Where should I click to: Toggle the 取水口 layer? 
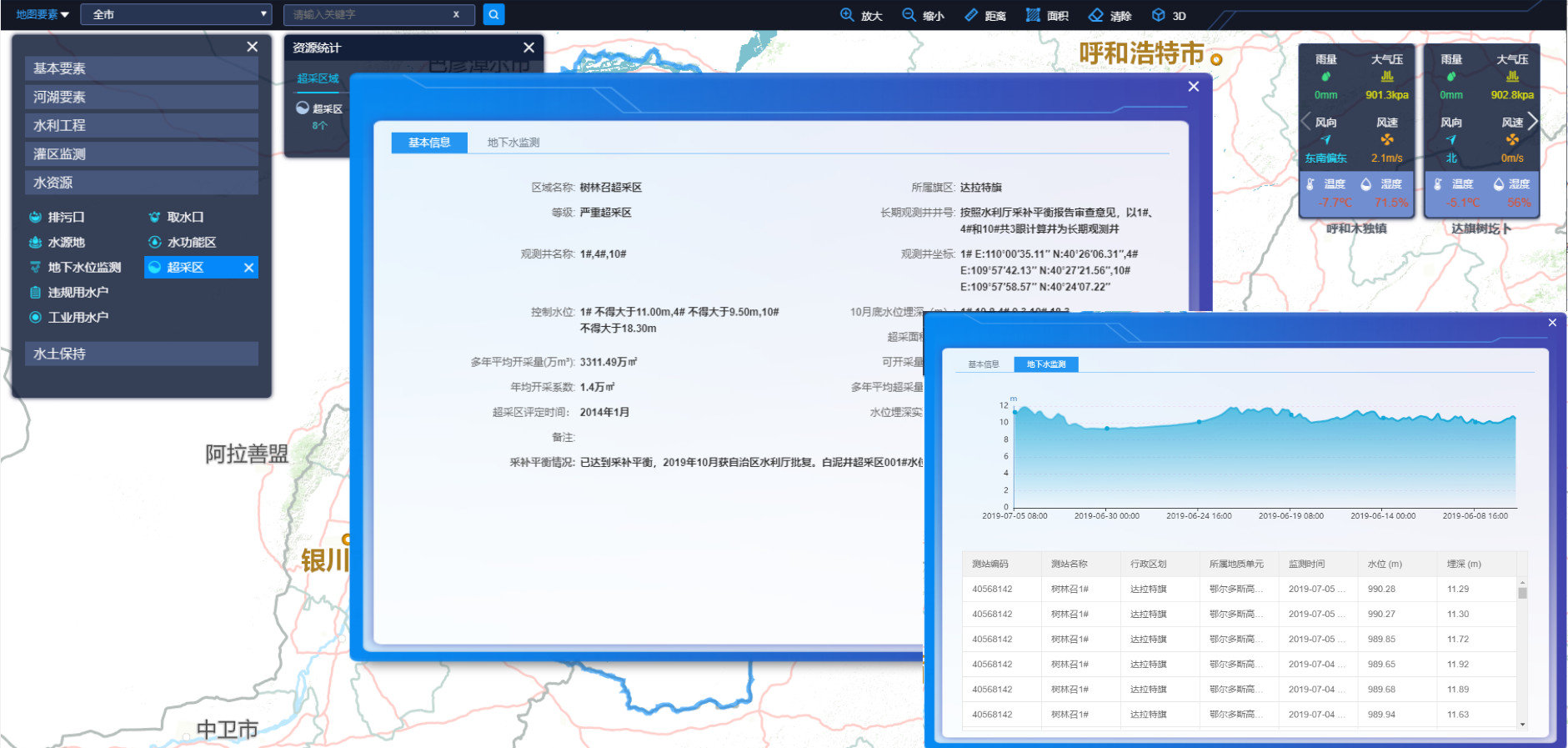pyautogui.click(x=176, y=217)
